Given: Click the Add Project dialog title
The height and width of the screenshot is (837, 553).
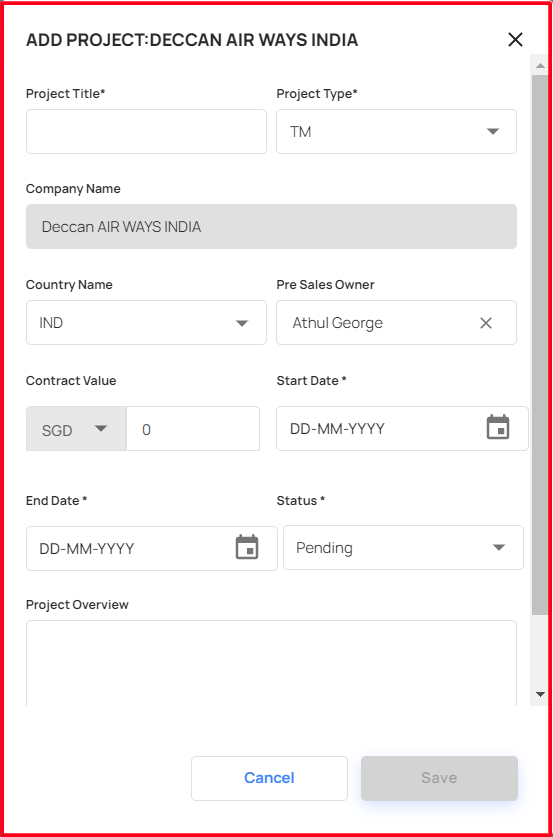Looking at the screenshot, I should click(x=192, y=40).
